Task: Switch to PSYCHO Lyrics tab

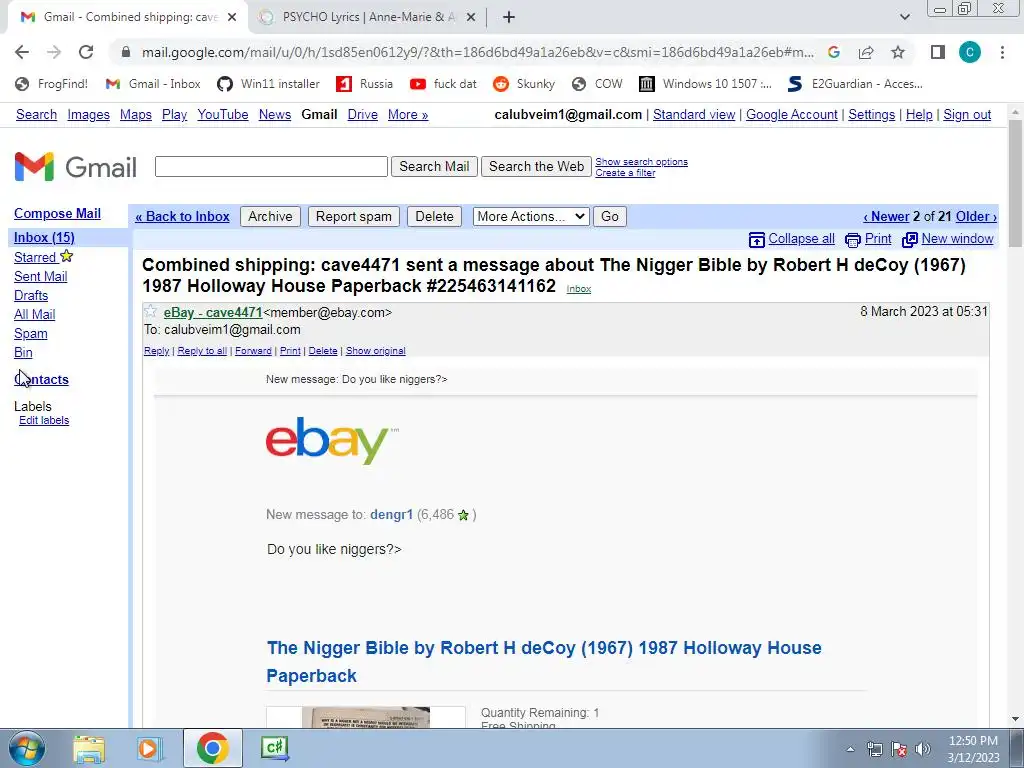Action: 368,17
